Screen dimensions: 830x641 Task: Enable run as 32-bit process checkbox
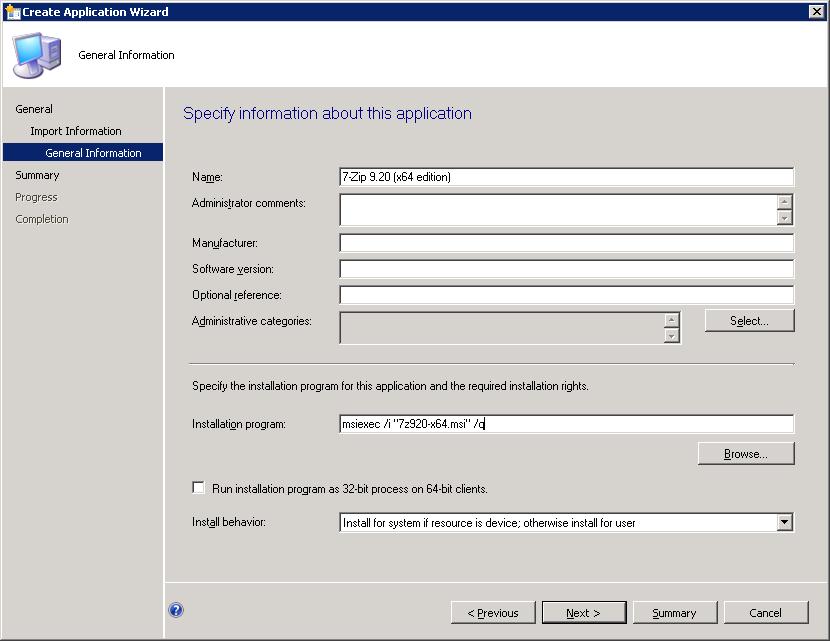point(198,488)
